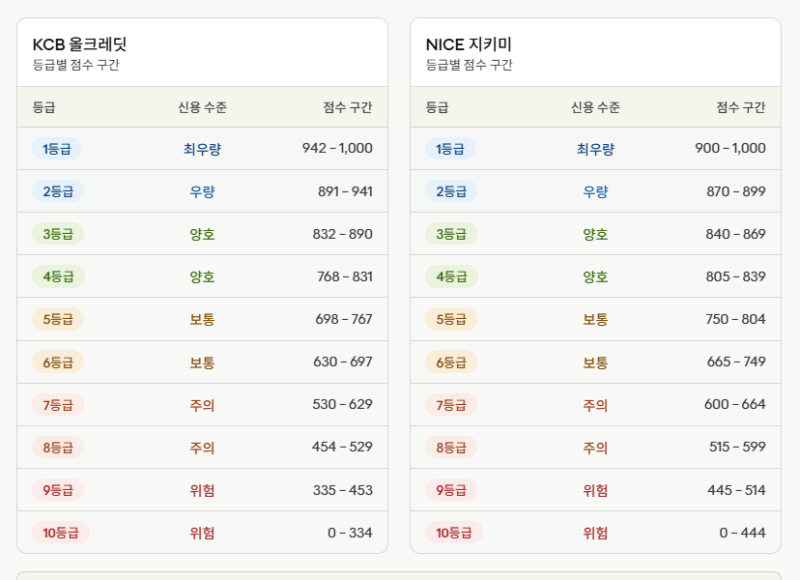Click 주의 in the NICE 8등급 row
Screen dimensions: 800x580
(x=596, y=448)
